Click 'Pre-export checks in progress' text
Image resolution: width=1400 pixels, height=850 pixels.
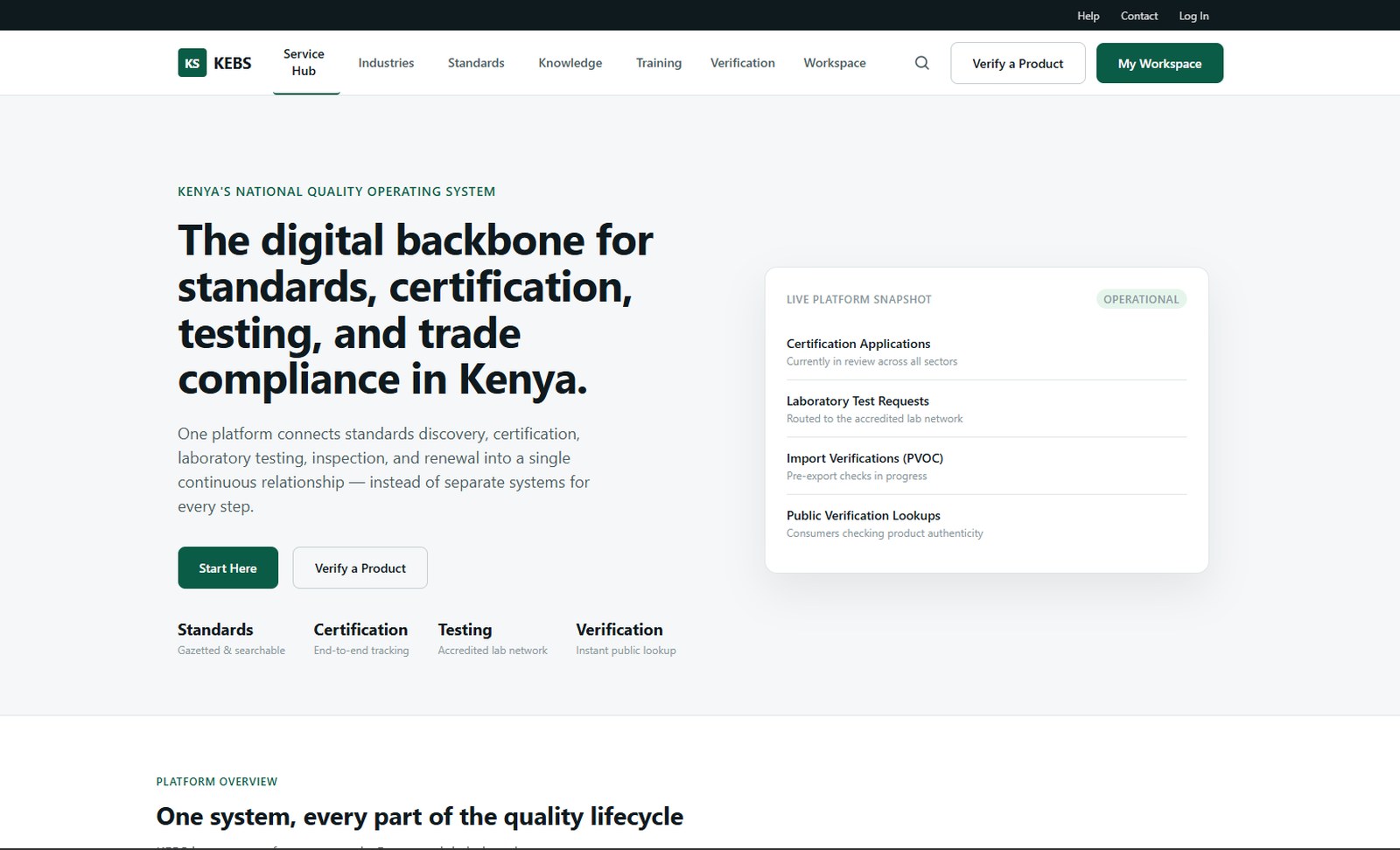coord(857,476)
